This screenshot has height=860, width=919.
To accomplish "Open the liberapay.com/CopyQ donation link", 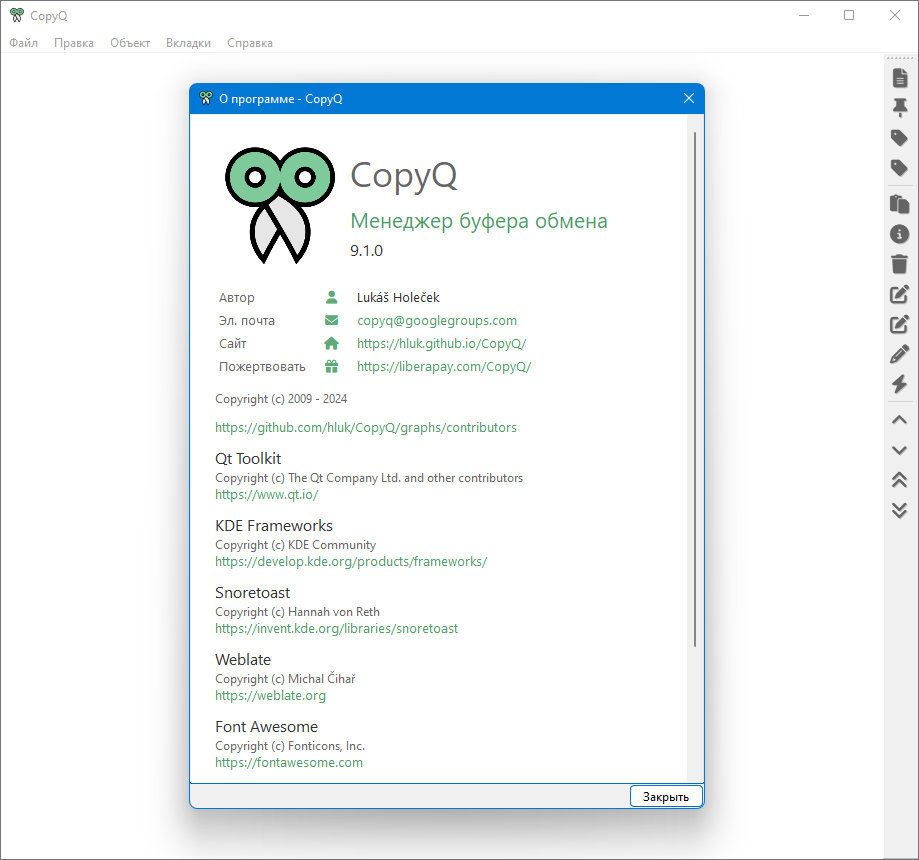I will coord(444,366).
